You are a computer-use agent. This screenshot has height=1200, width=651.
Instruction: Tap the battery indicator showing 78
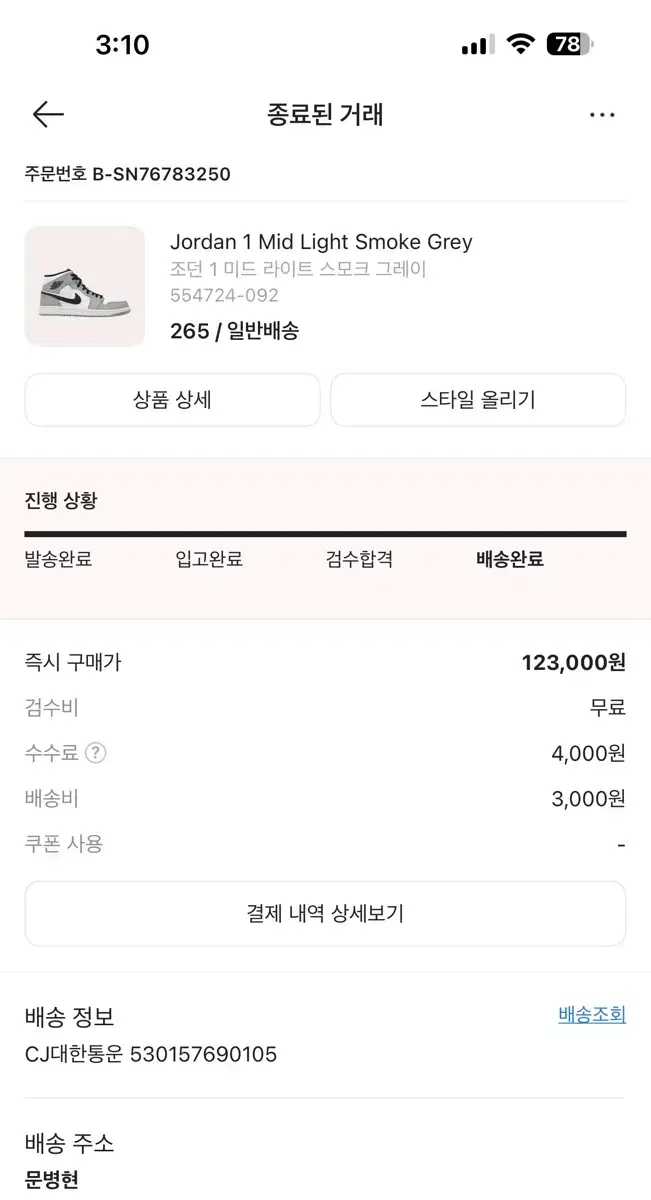tap(567, 44)
